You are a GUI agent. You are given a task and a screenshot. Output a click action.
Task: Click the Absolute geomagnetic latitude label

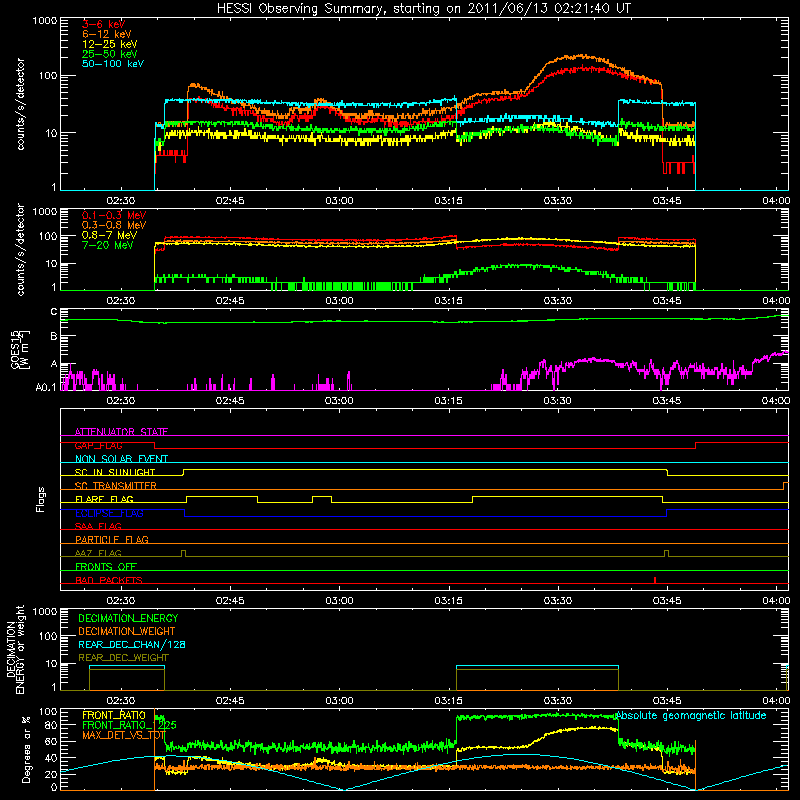[x=690, y=715]
